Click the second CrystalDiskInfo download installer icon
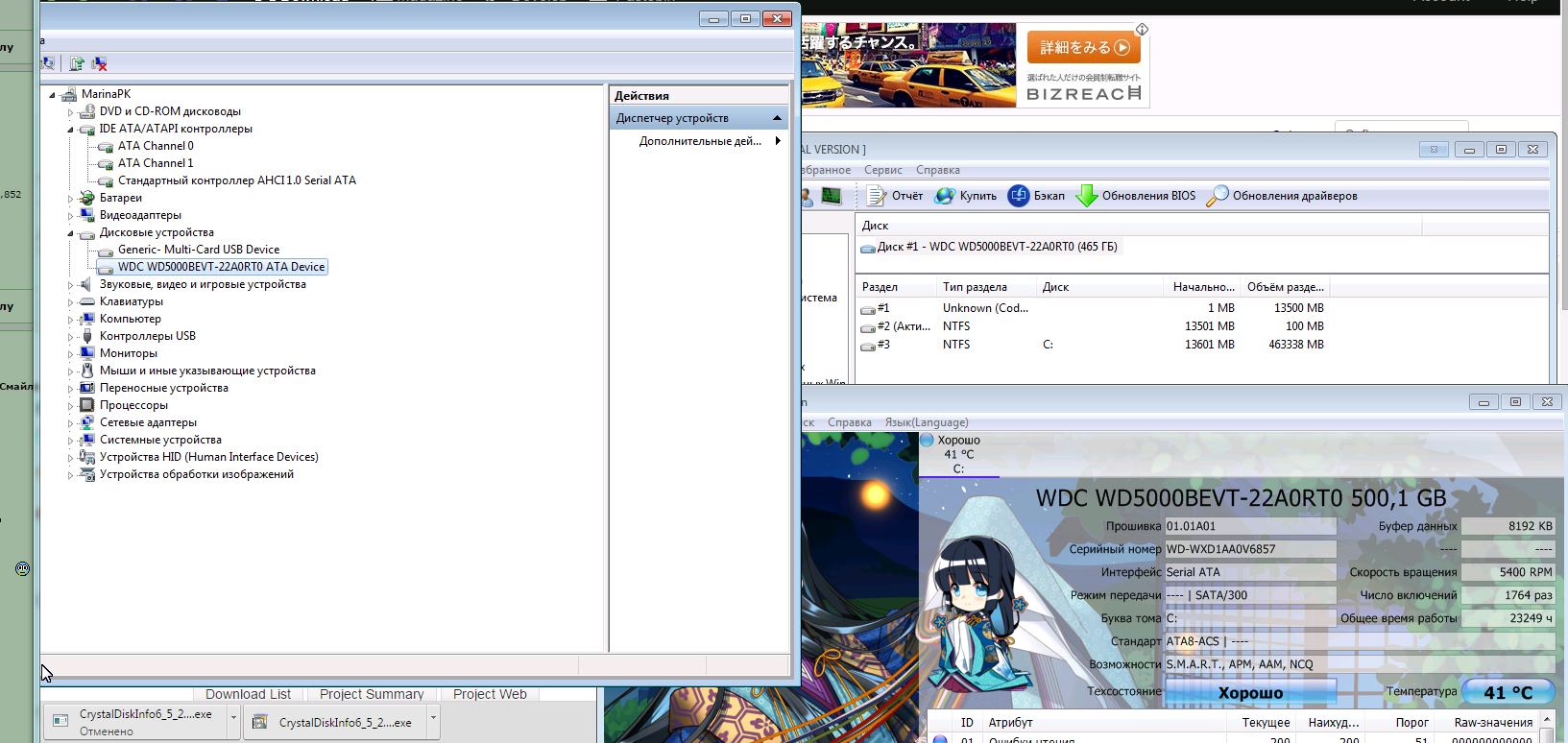Viewport: 1568px width, 743px height. tap(260, 722)
